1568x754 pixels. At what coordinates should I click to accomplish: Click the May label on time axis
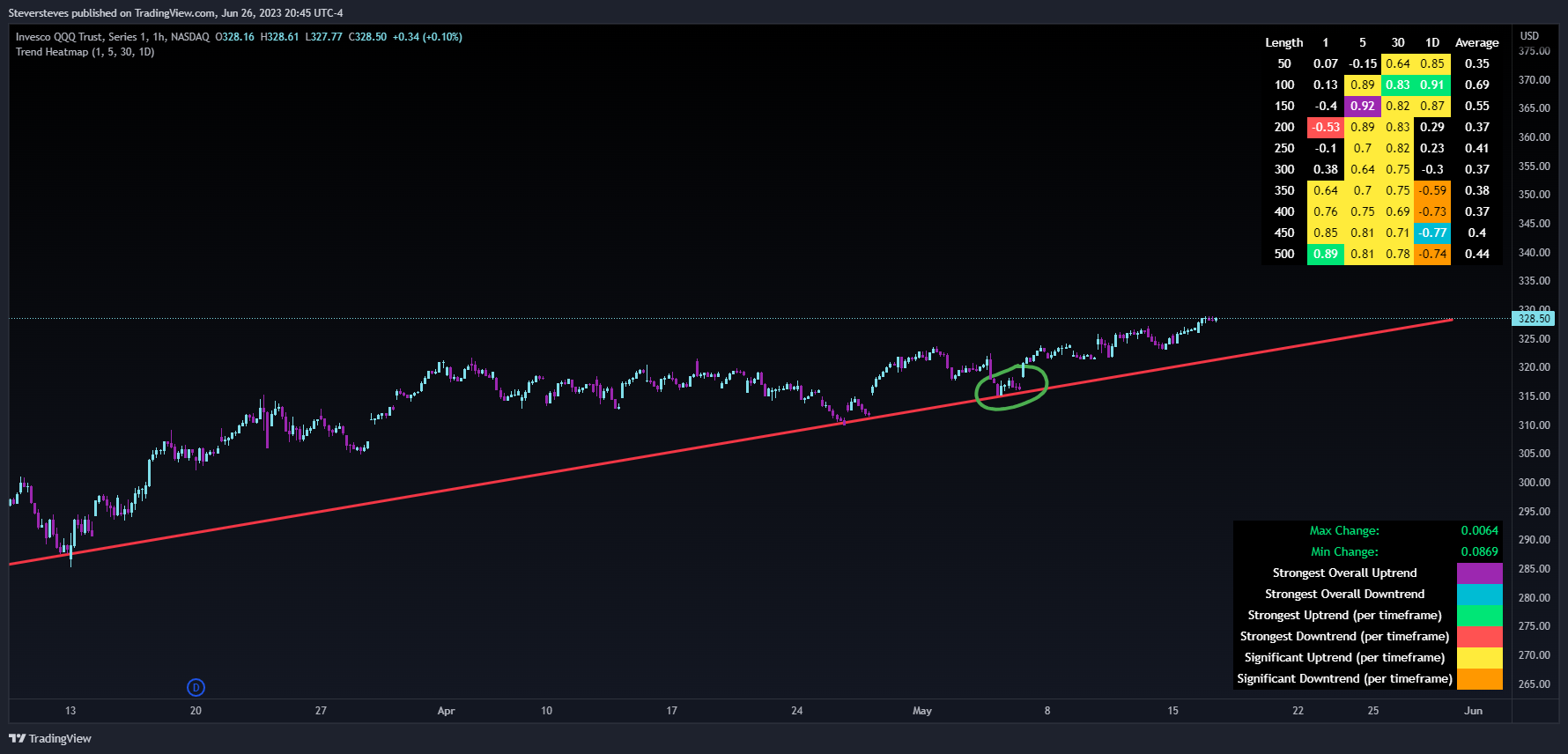coord(922,711)
